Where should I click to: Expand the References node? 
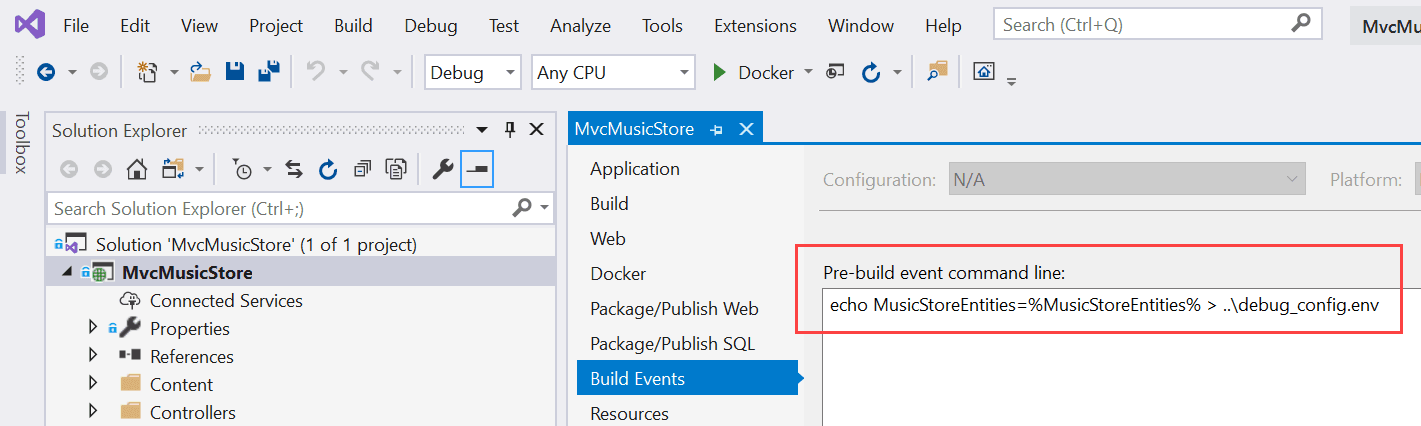click(x=93, y=355)
